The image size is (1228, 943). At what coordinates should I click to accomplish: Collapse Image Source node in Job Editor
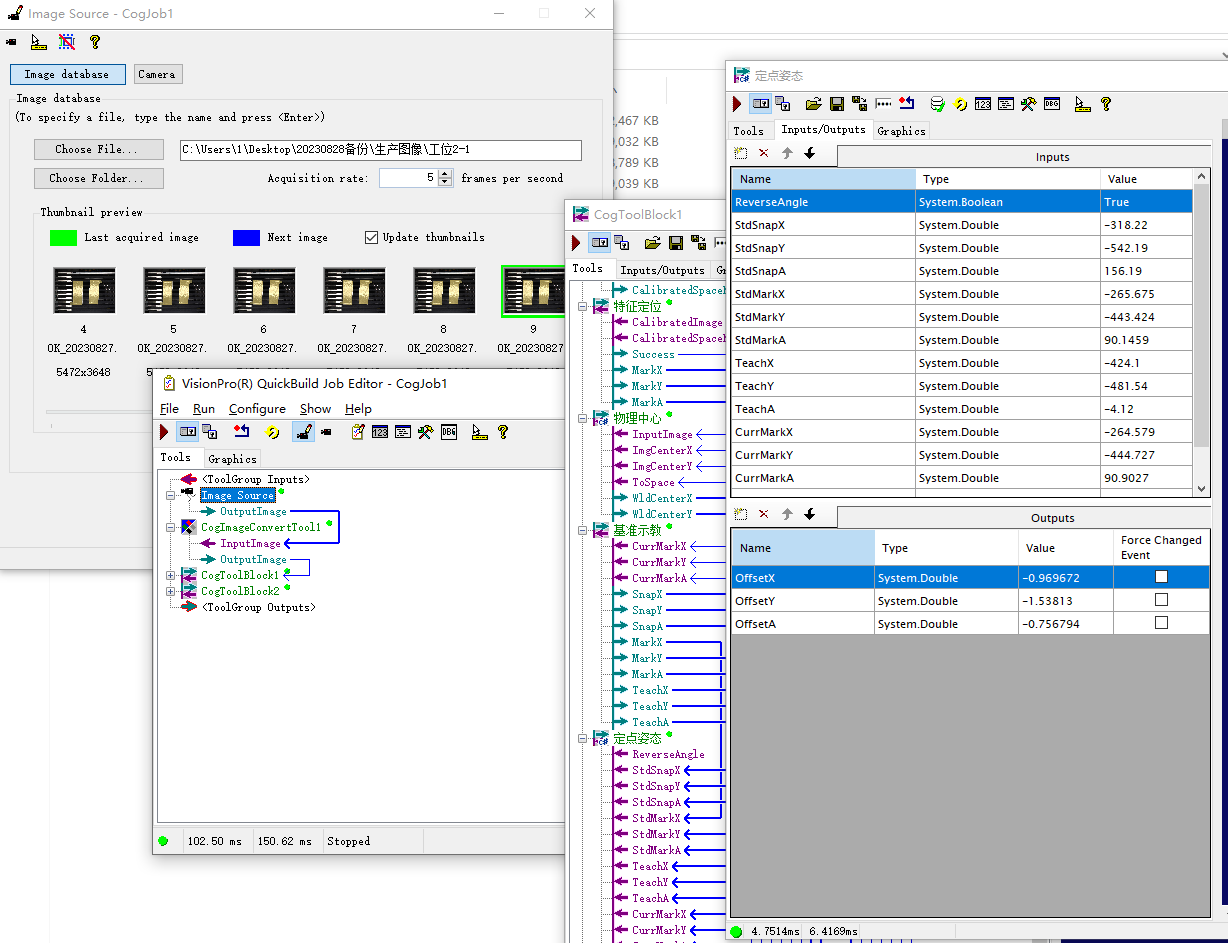click(x=171, y=495)
